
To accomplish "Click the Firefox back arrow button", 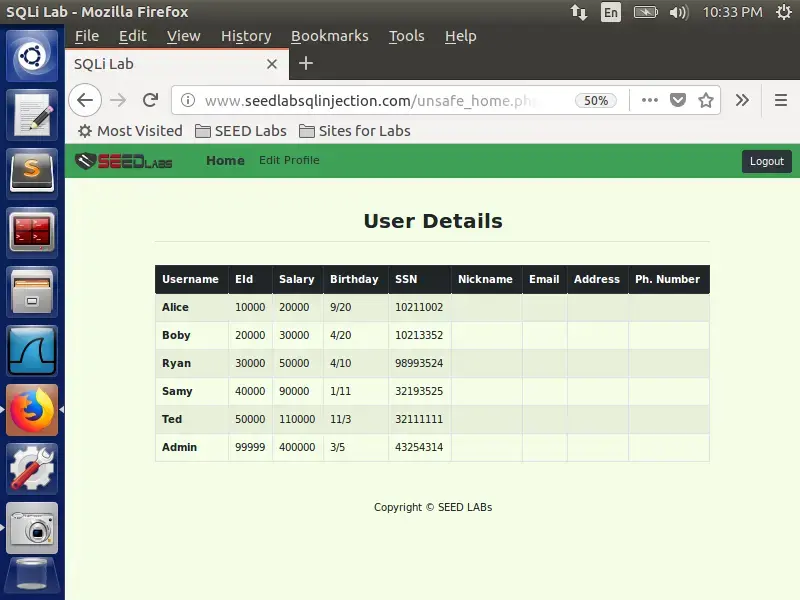I will click(x=85, y=100).
